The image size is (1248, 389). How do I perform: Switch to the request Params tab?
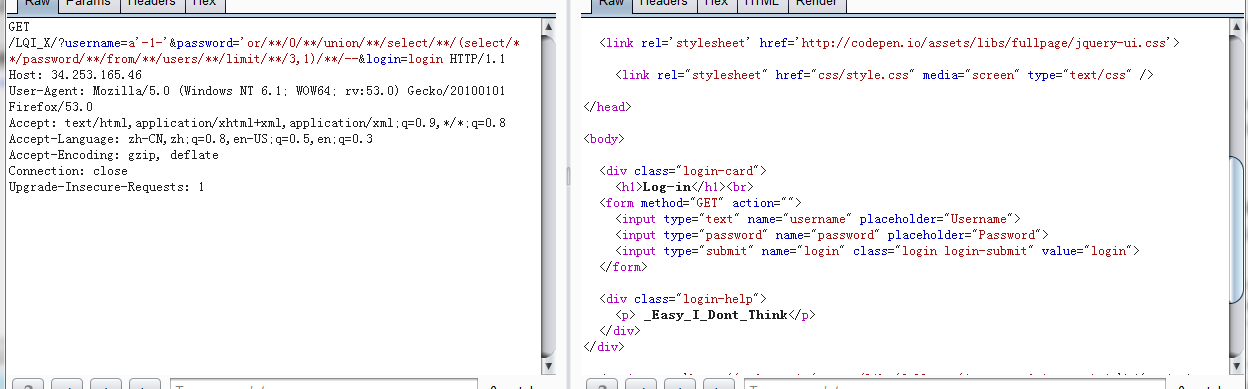pos(88,4)
